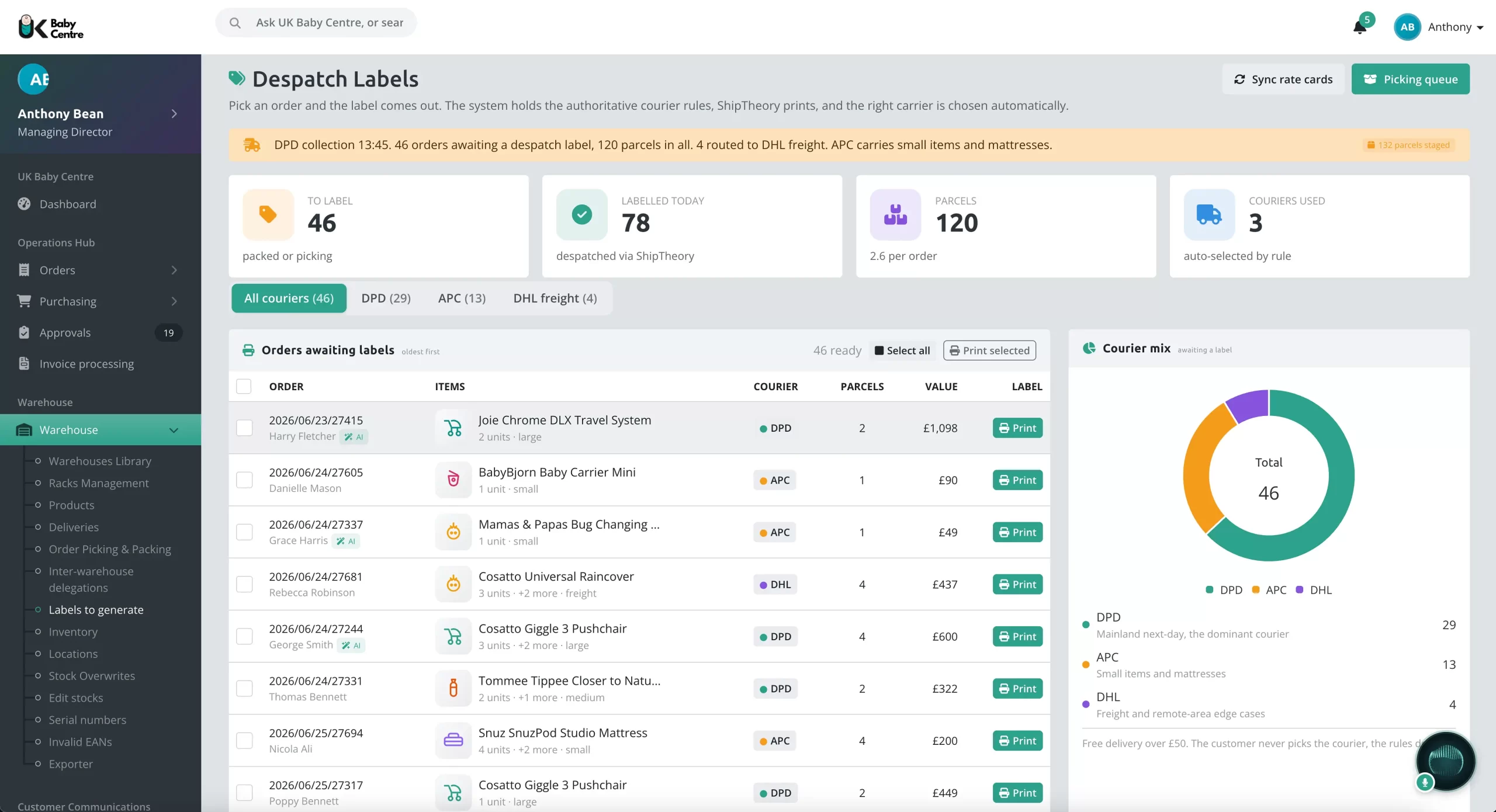The height and width of the screenshot is (812, 1496).
Task: Click the Approvals clipboard icon
Action: 24,332
